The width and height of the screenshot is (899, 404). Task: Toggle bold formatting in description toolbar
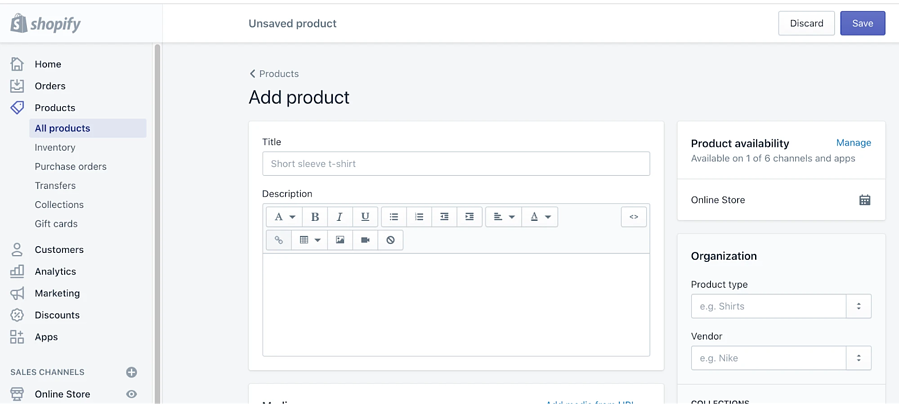pyautogui.click(x=315, y=217)
